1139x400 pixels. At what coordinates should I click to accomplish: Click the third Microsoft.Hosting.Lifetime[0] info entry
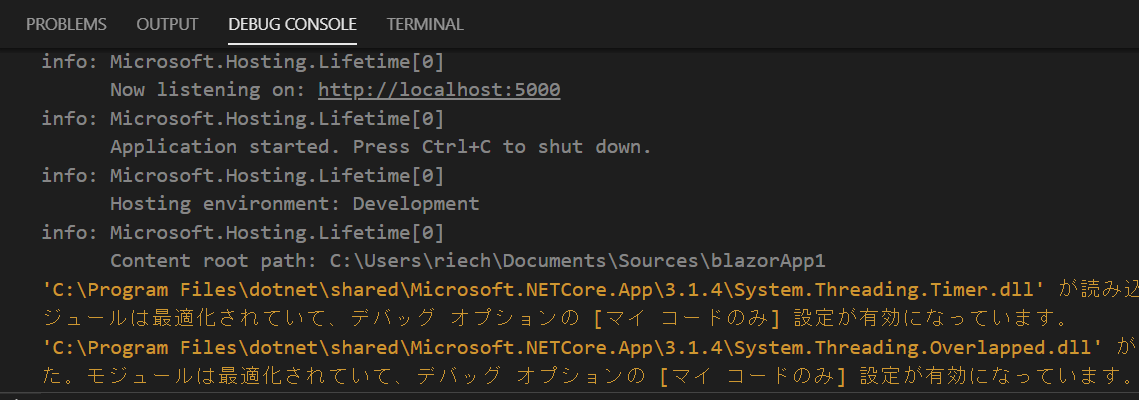(243, 175)
